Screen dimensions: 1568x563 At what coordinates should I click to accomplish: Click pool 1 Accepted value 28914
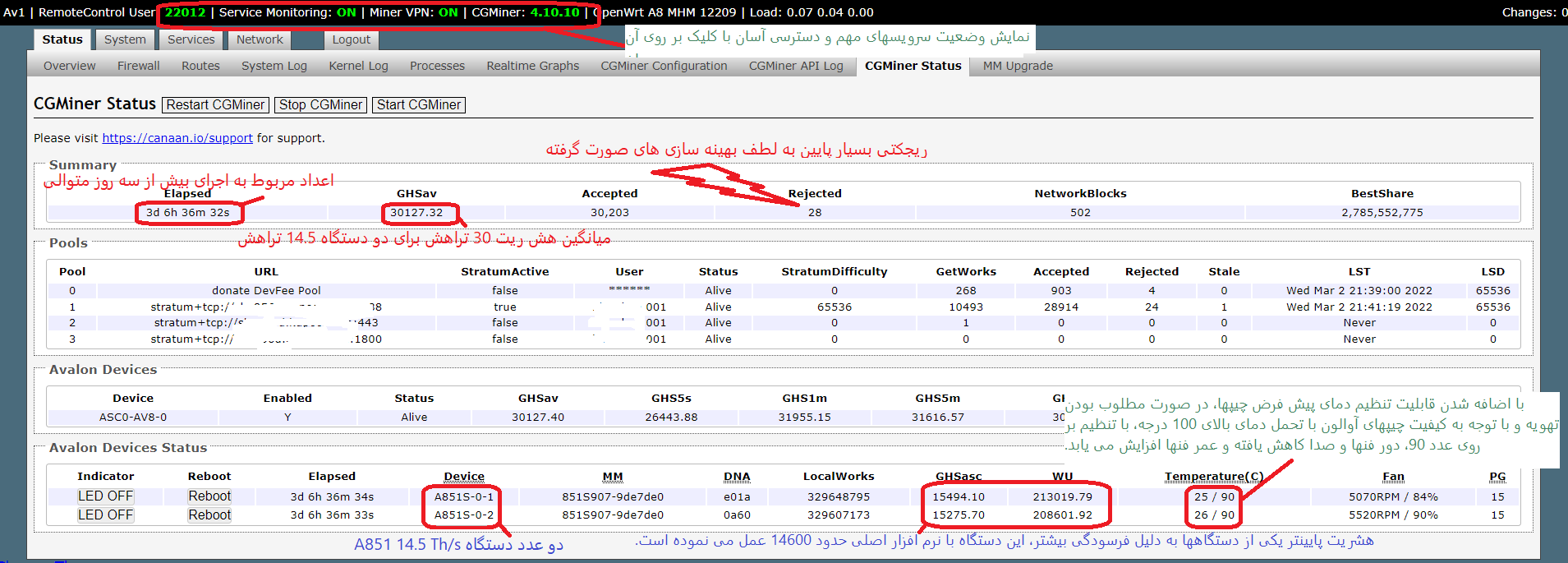pyautogui.click(x=1061, y=307)
